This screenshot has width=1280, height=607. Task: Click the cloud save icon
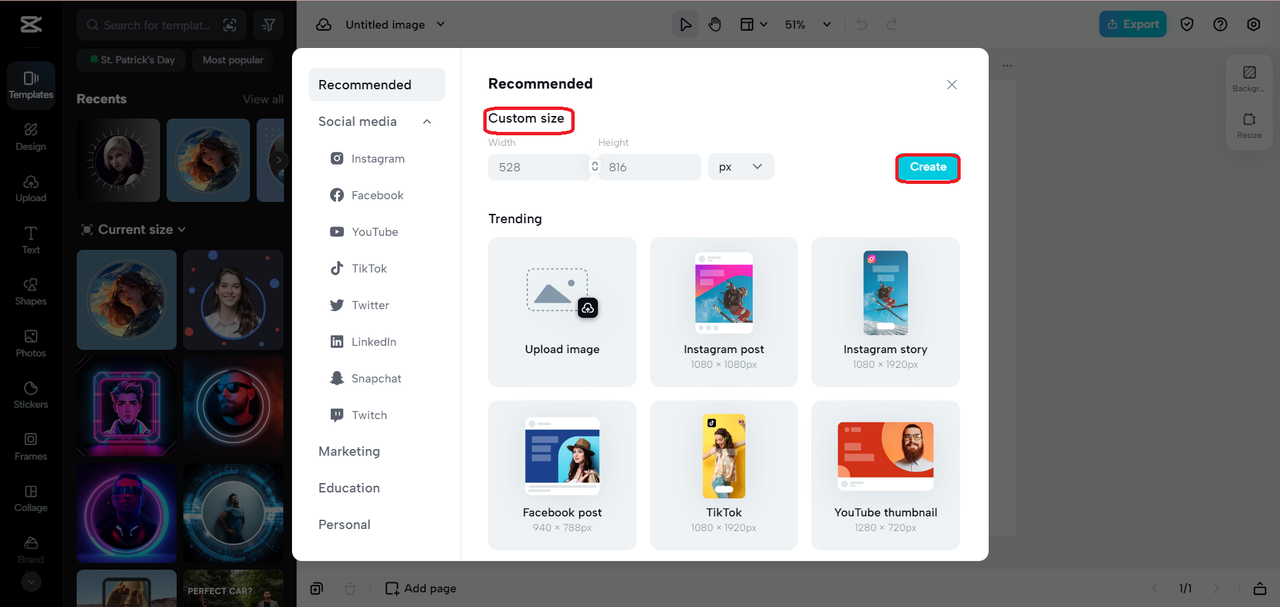pyautogui.click(x=324, y=24)
